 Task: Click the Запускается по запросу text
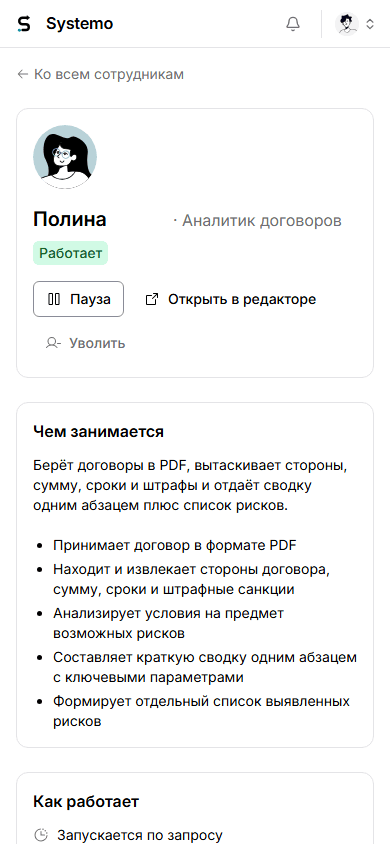click(140, 835)
